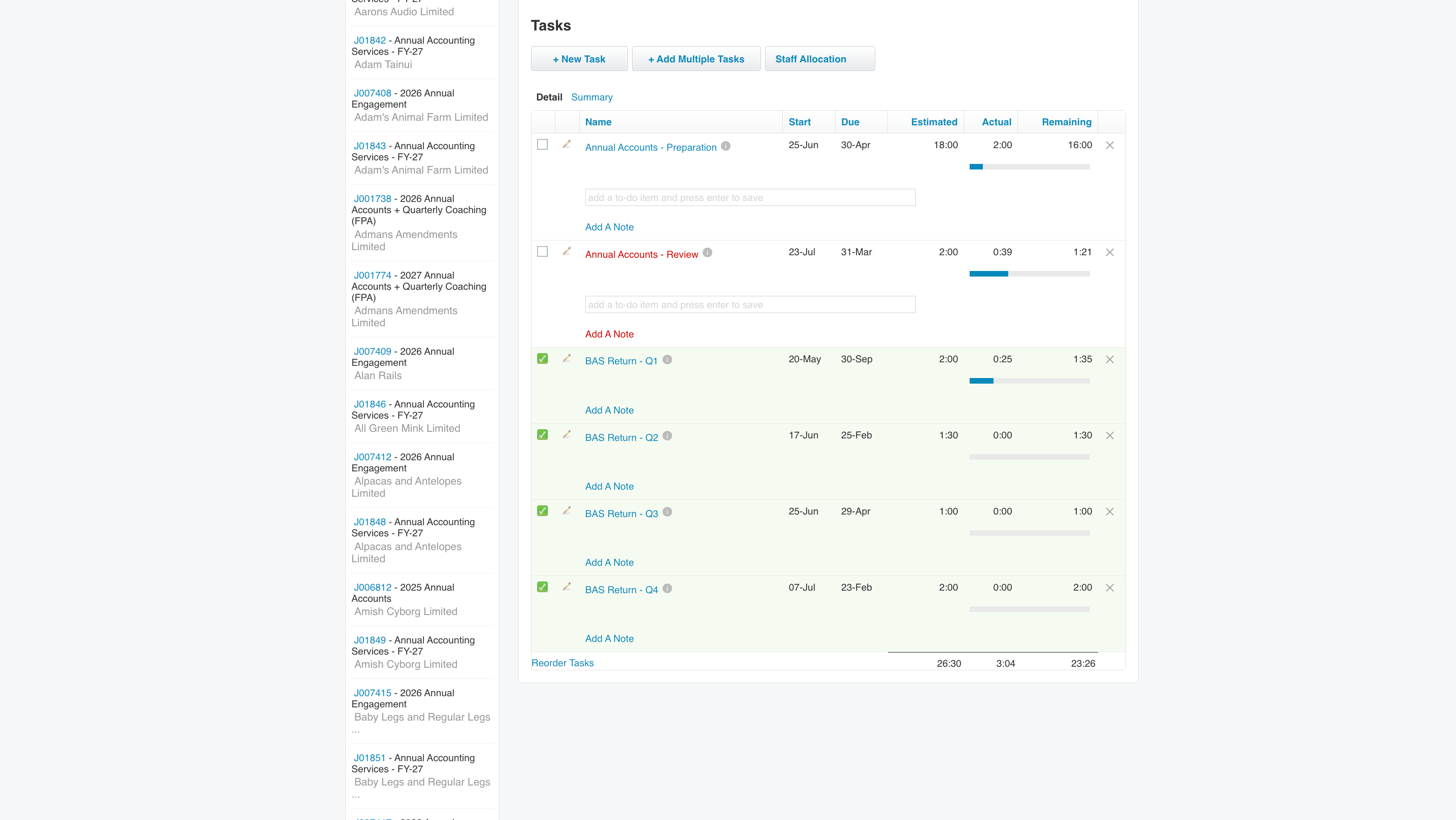
Task: Click progress bar for Annual Accounts - Review
Action: (x=1029, y=274)
